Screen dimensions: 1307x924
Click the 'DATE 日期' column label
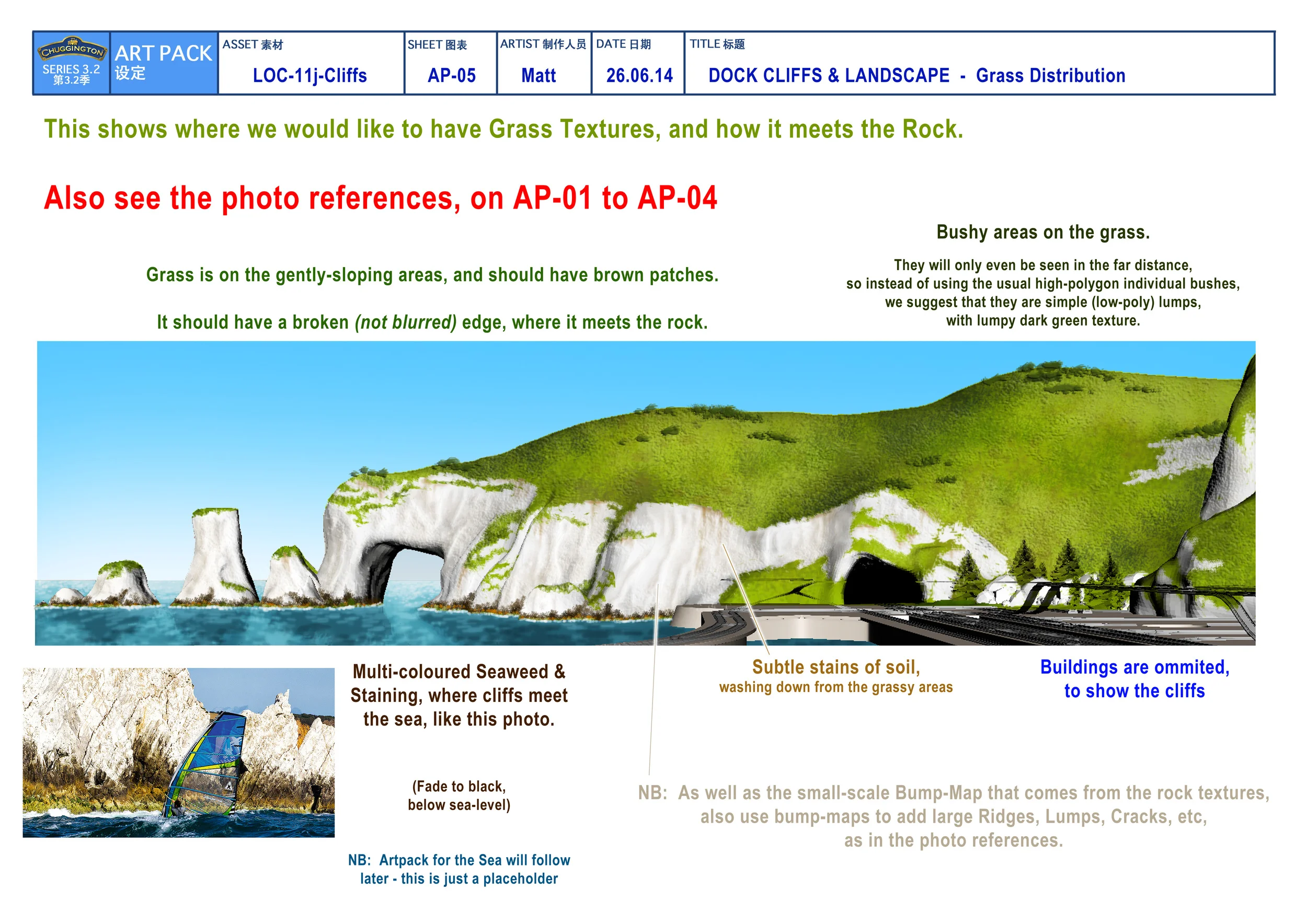coord(623,44)
